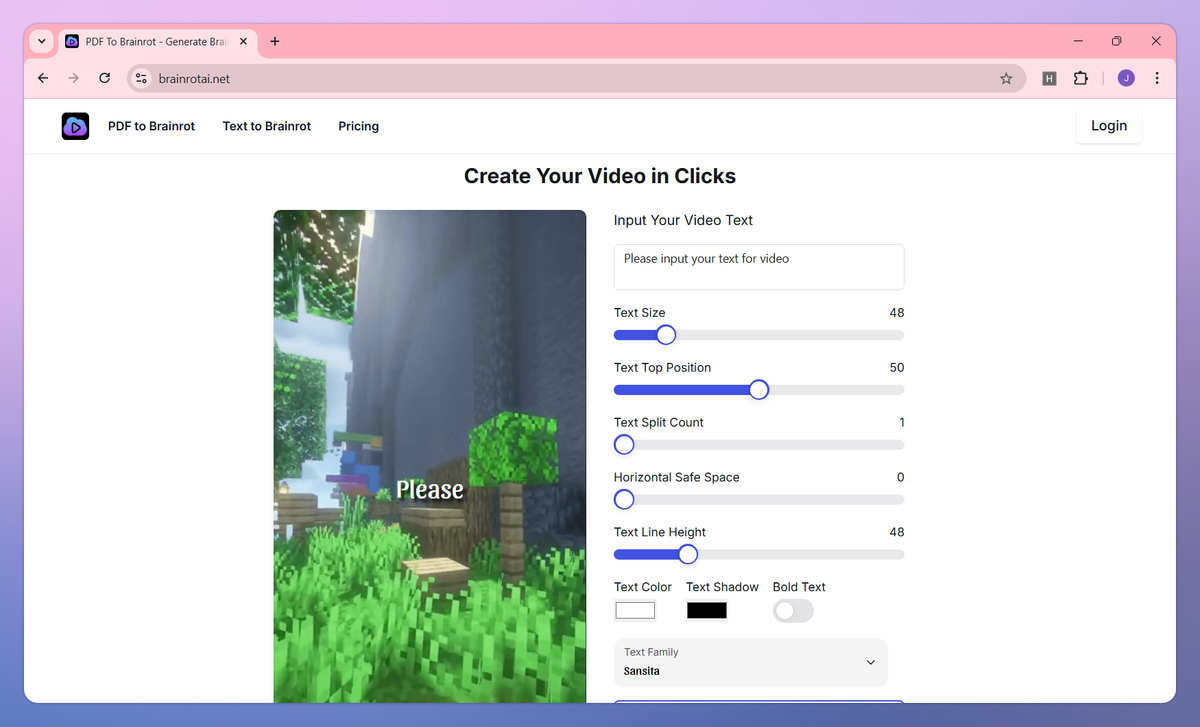This screenshot has height=727, width=1200.
Task: Open the tab search chevron
Action: [x=40, y=41]
